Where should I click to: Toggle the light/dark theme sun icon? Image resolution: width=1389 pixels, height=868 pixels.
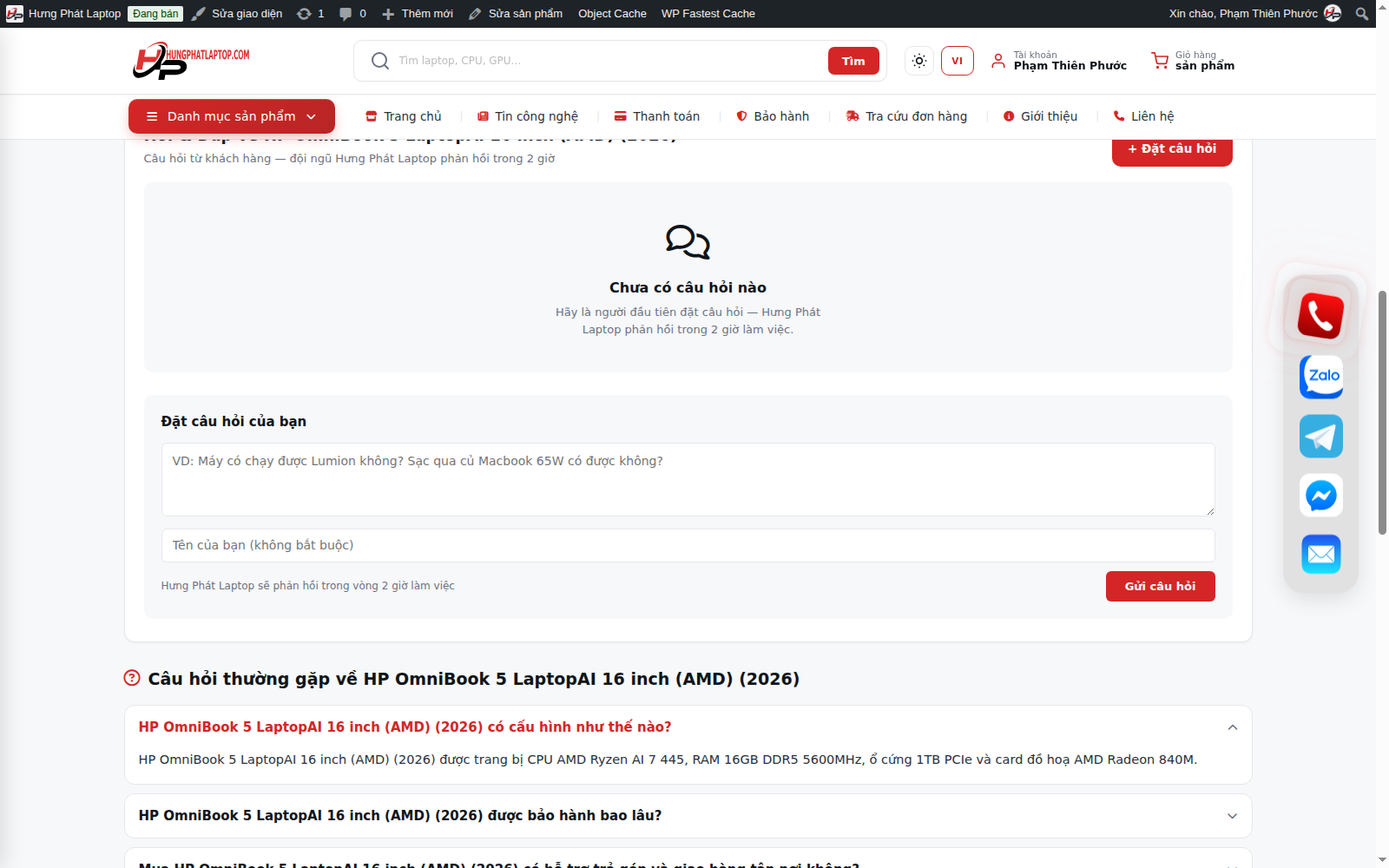[919, 61]
